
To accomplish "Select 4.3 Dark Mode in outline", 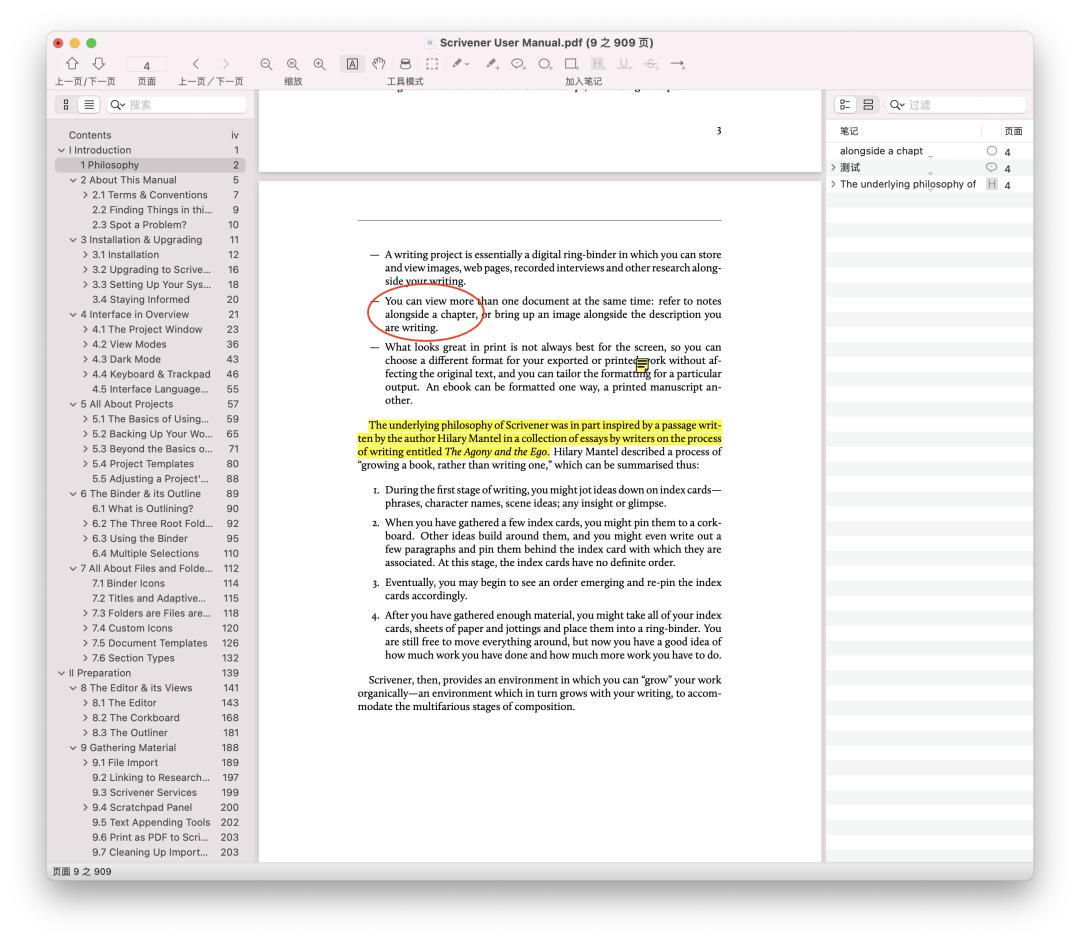I will click(x=126, y=359).
